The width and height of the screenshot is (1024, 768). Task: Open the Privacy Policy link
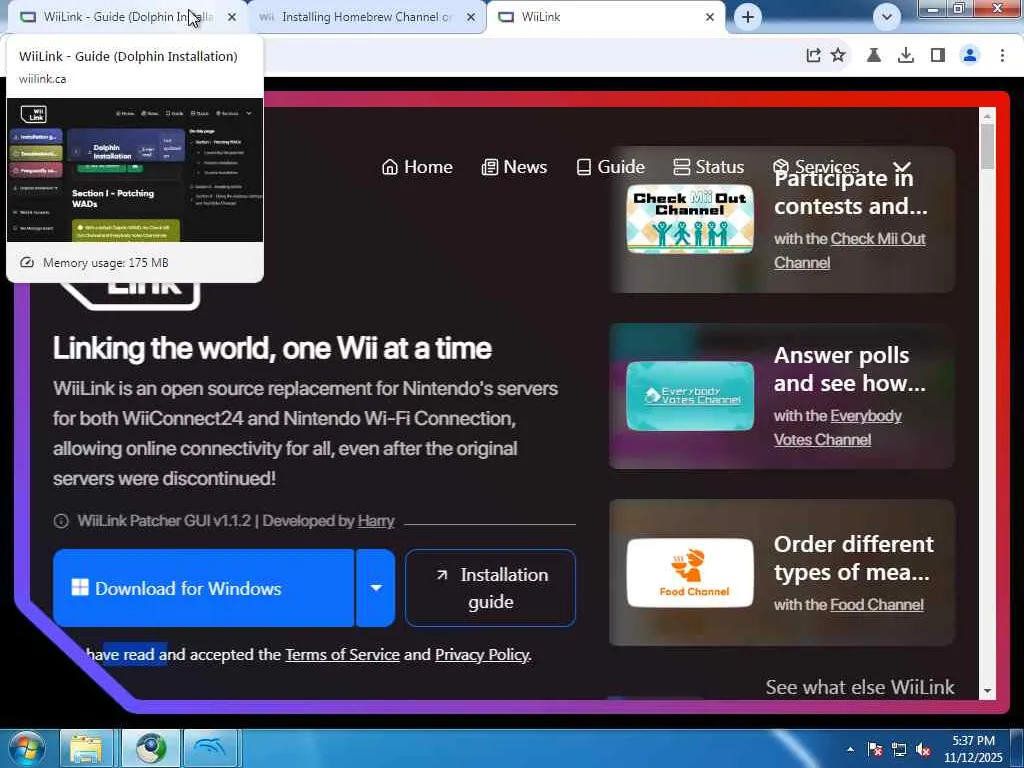pyautogui.click(x=482, y=654)
